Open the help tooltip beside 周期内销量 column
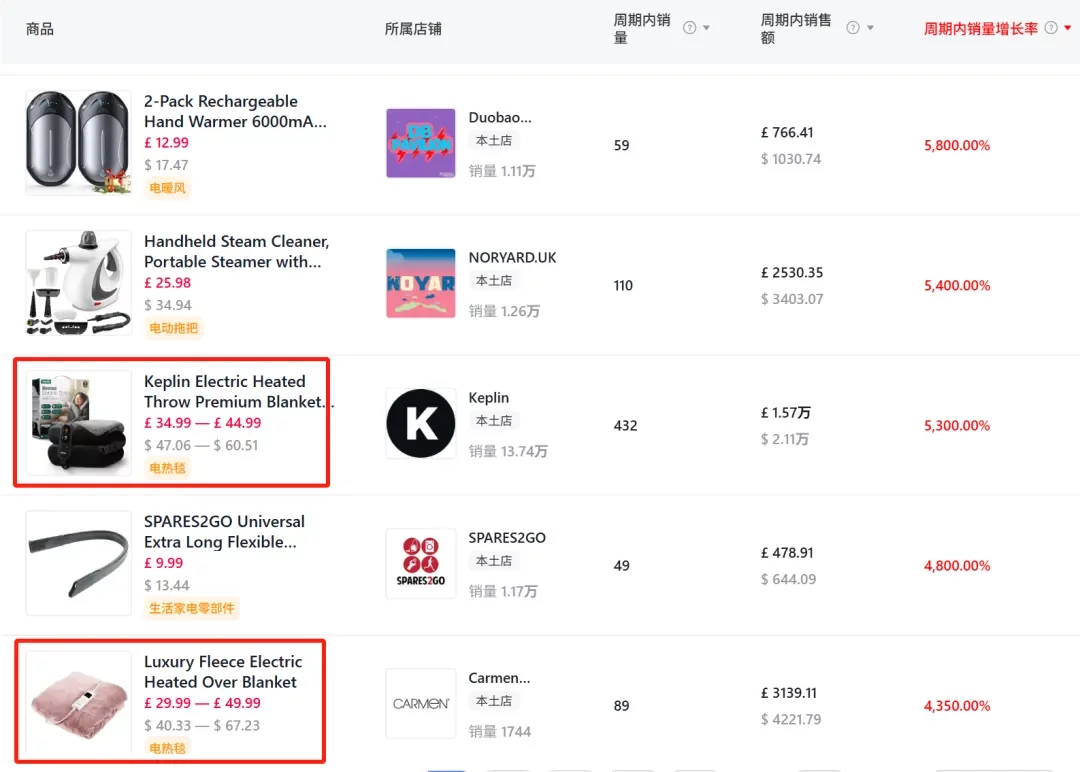1080x772 pixels. (690, 27)
